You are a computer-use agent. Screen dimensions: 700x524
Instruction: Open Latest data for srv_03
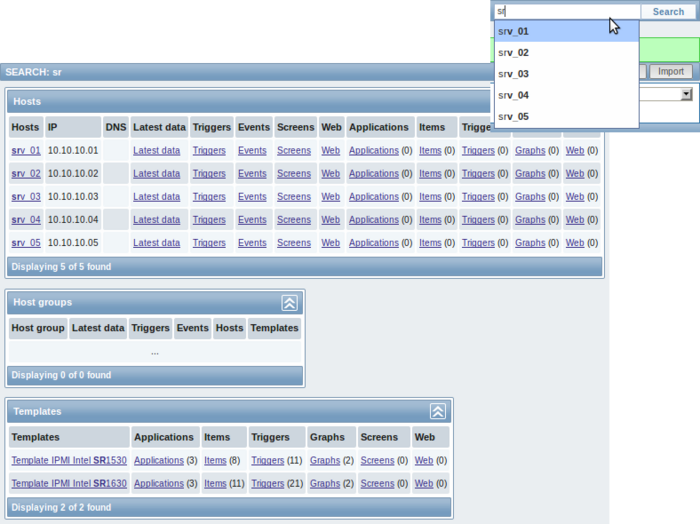coord(156,197)
